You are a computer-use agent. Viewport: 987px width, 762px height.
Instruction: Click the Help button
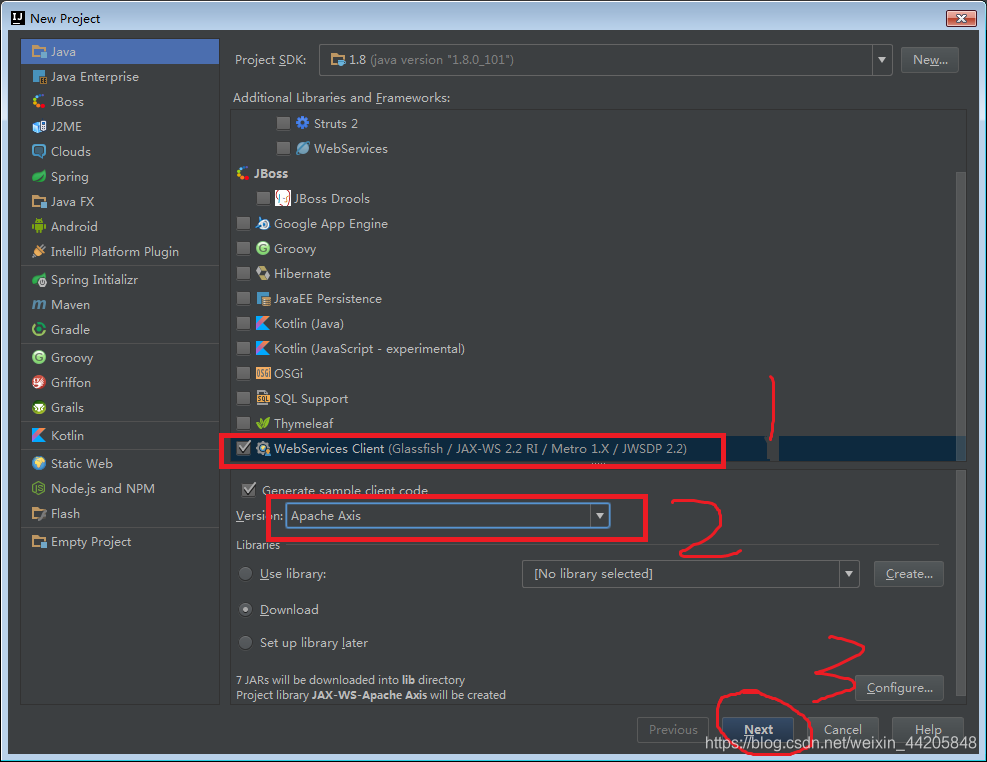[x=927, y=729]
